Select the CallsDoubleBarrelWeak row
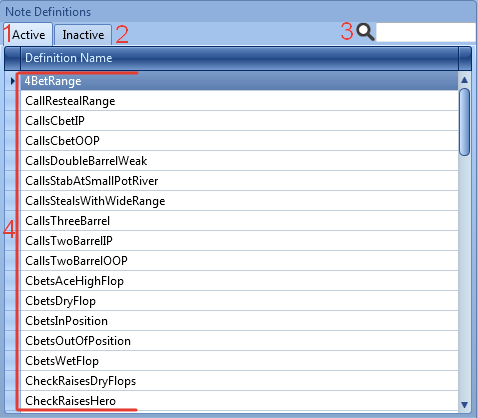478x418 pixels. click(239, 161)
